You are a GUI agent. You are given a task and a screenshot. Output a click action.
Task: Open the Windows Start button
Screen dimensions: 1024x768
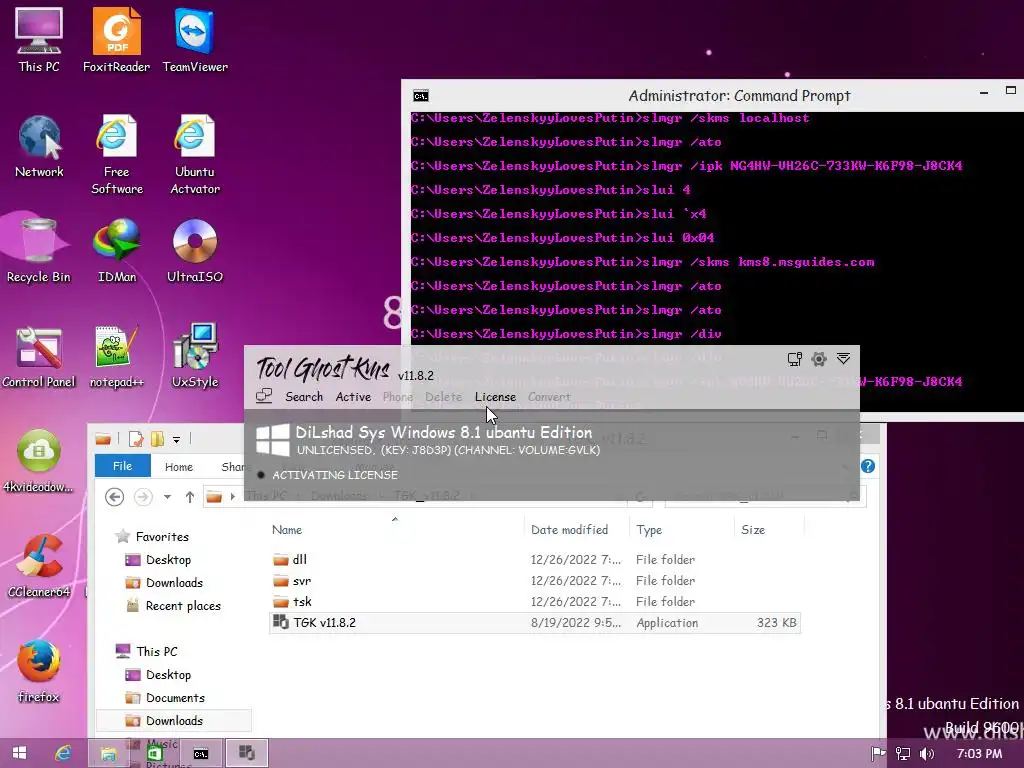coord(19,753)
